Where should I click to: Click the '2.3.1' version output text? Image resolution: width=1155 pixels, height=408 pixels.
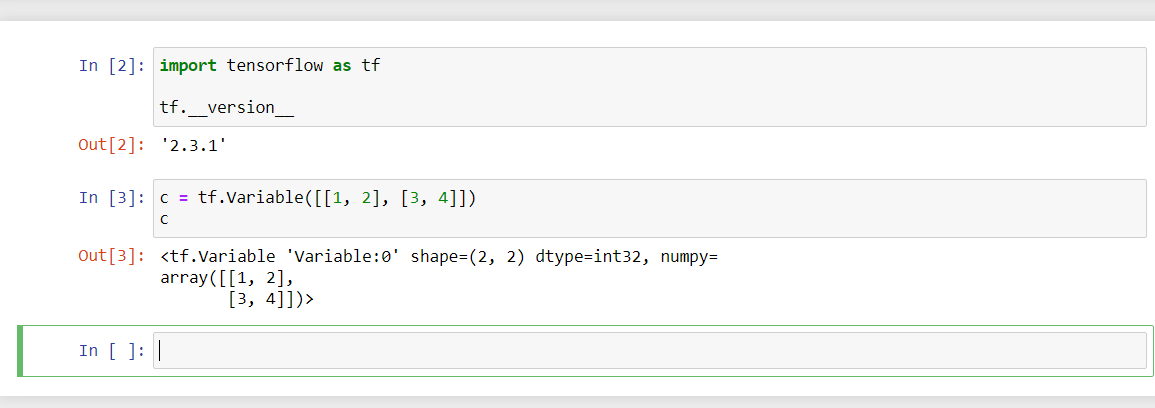pyautogui.click(x=192, y=145)
